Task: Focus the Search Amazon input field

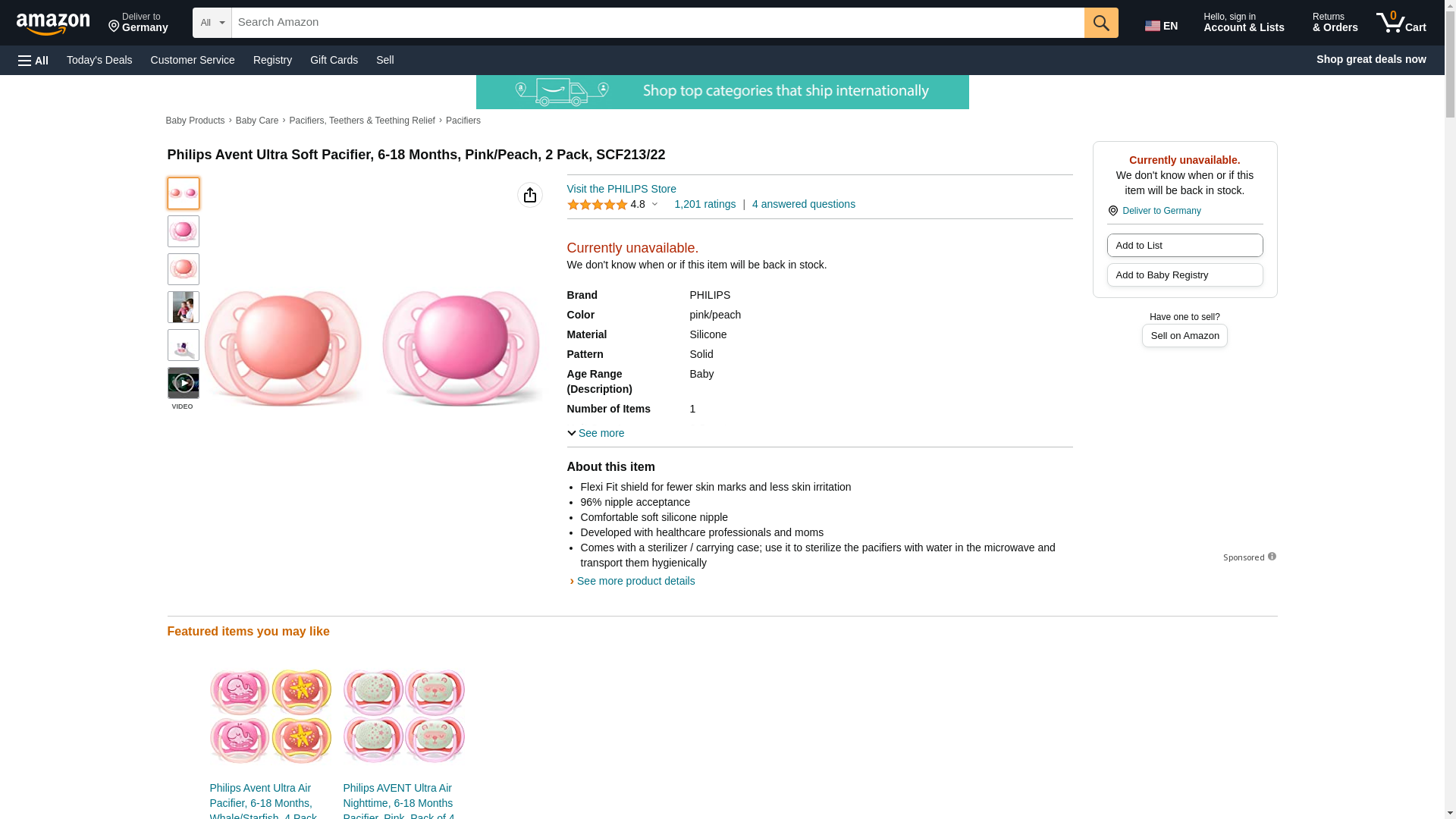Action: pos(657,23)
